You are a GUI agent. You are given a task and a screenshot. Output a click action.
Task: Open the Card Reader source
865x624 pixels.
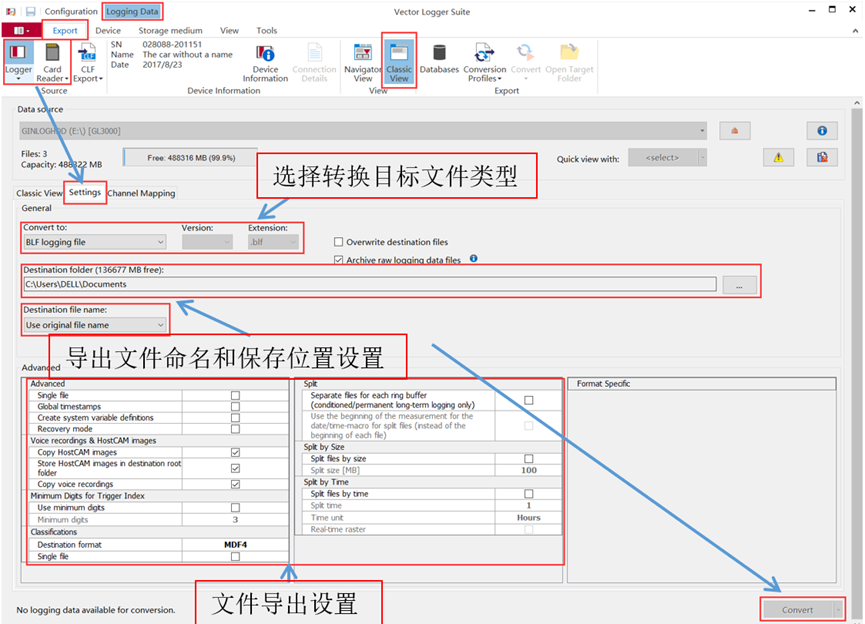[x=53, y=55]
